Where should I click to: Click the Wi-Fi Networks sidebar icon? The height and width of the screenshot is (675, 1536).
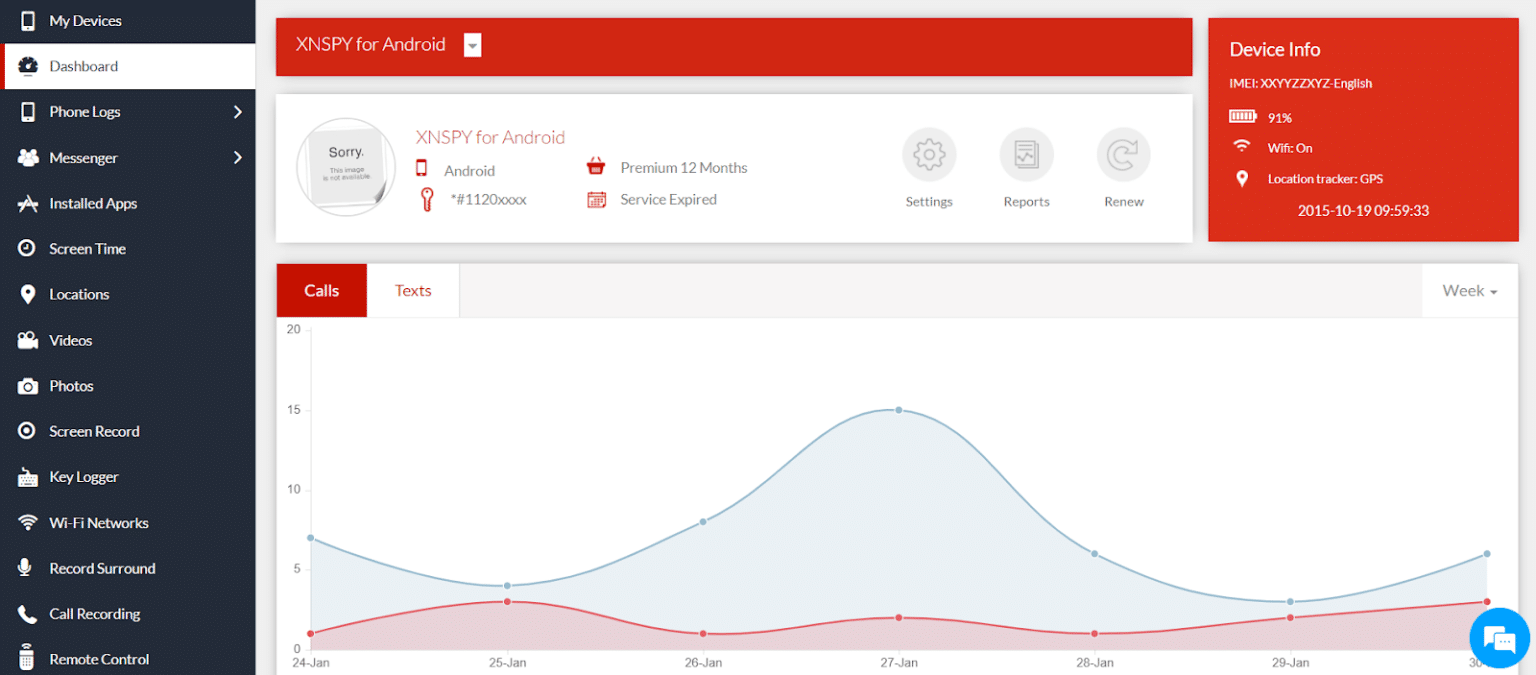click(x=28, y=523)
